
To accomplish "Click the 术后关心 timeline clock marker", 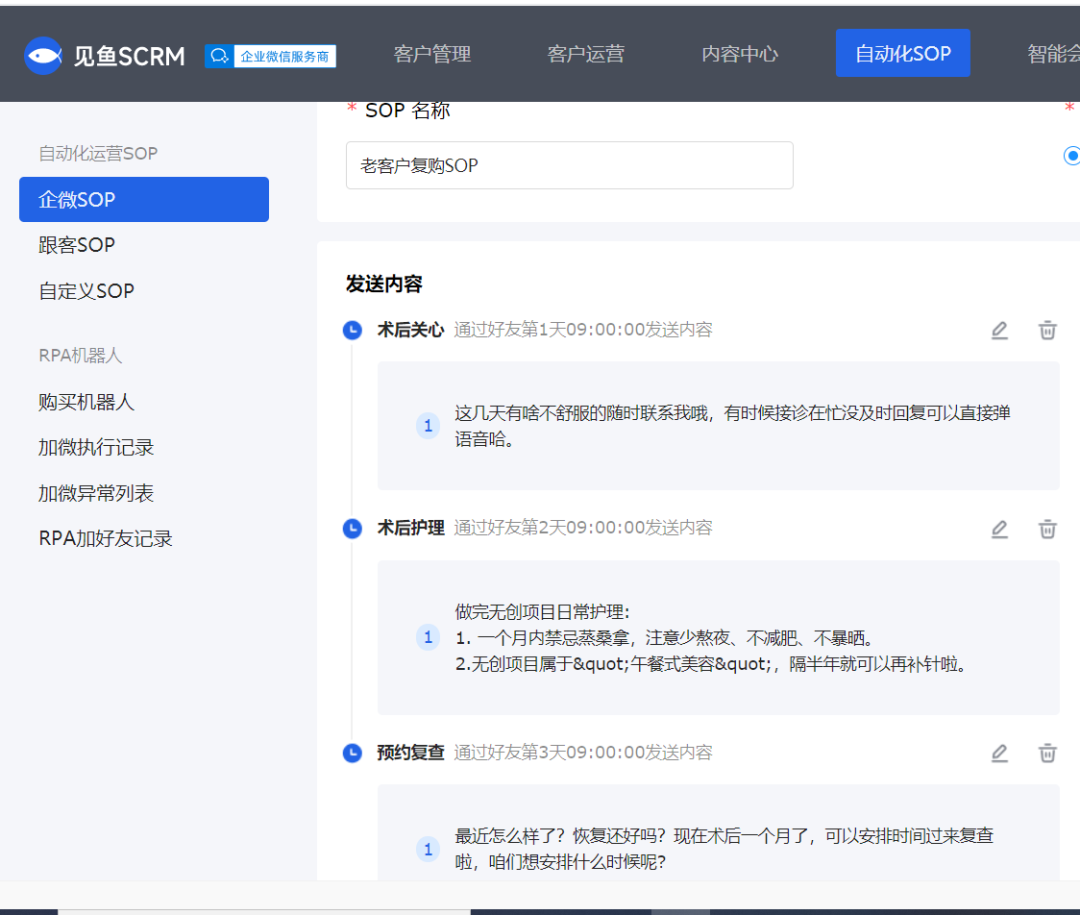I will tap(352, 330).
